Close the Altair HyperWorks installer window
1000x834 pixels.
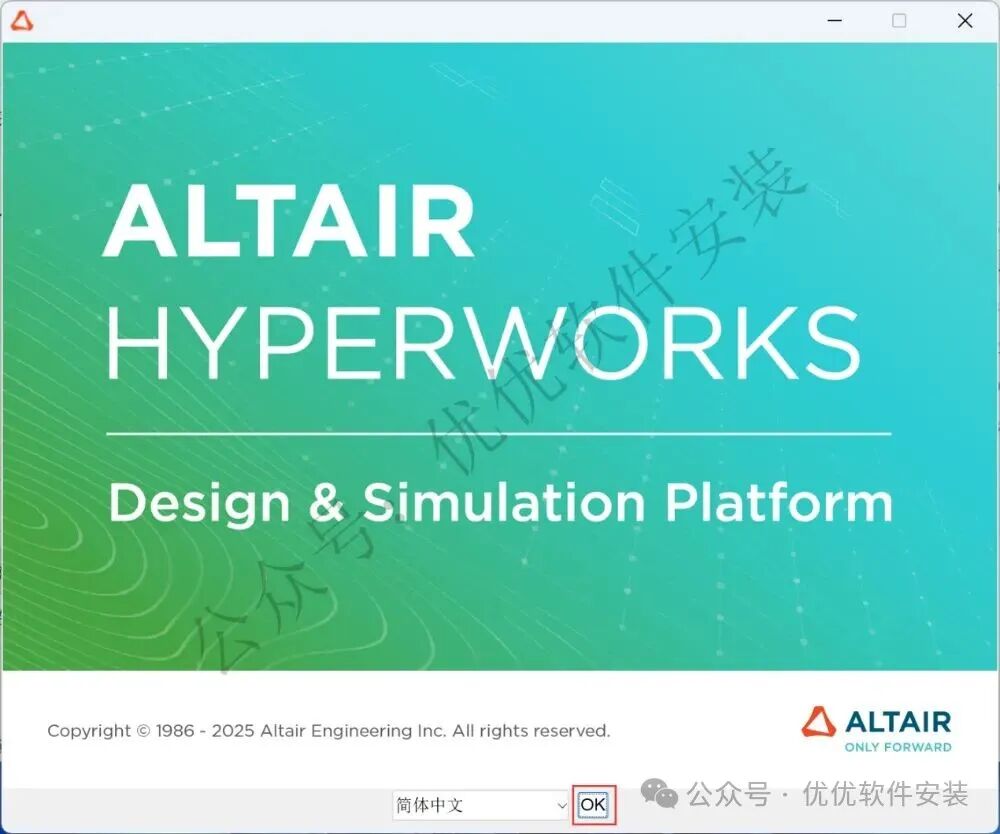965,21
